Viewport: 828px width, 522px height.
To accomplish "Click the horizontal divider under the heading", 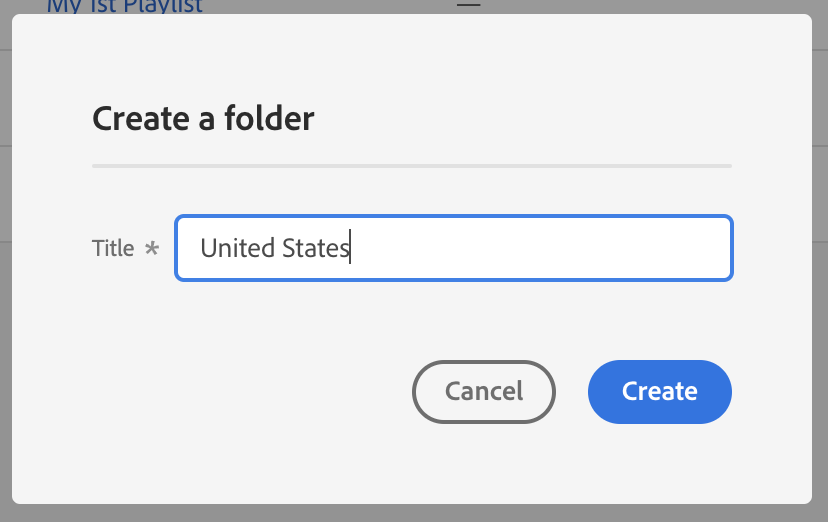I will click(x=411, y=165).
